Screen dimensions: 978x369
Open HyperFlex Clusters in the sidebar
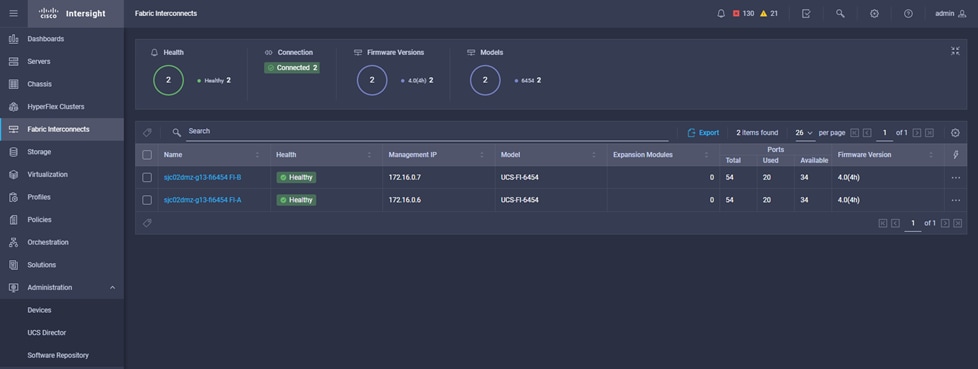pyautogui.click(x=62, y=107)
